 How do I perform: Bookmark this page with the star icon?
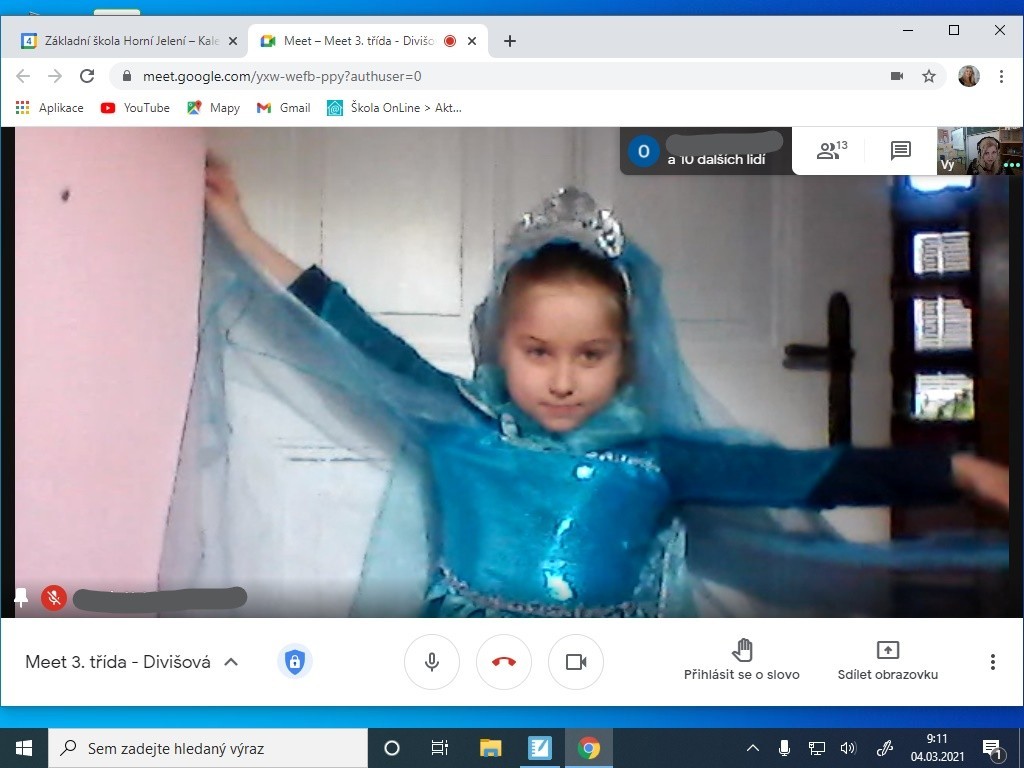pos(929,76)
